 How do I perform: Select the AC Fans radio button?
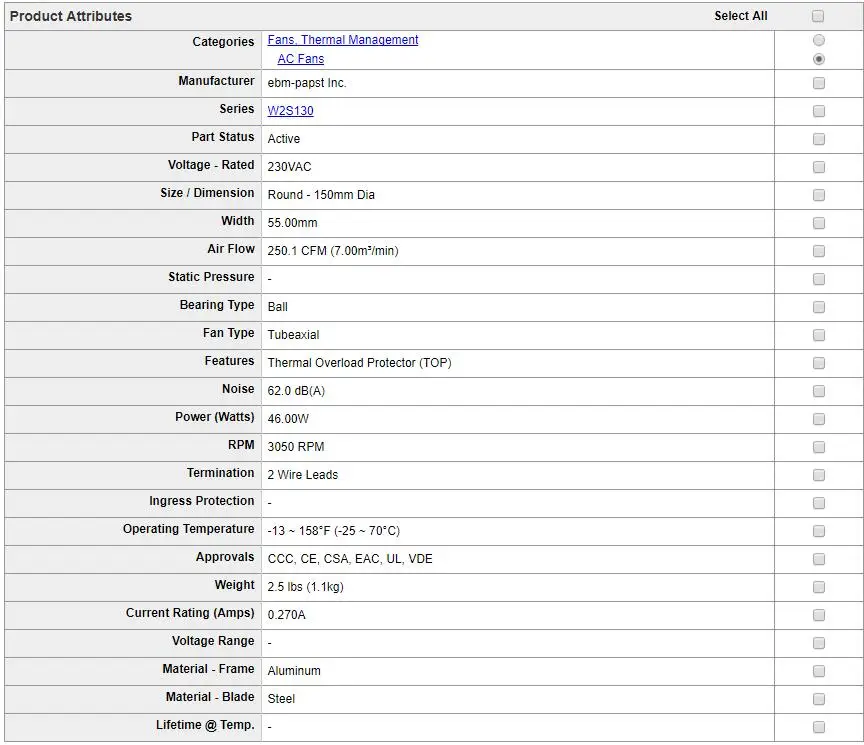pos(819,59)
